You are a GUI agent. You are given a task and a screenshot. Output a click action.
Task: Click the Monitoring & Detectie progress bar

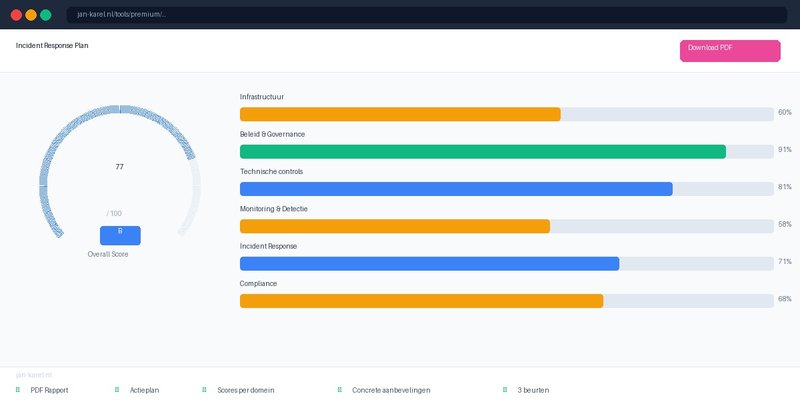click(x=507, y=226)
